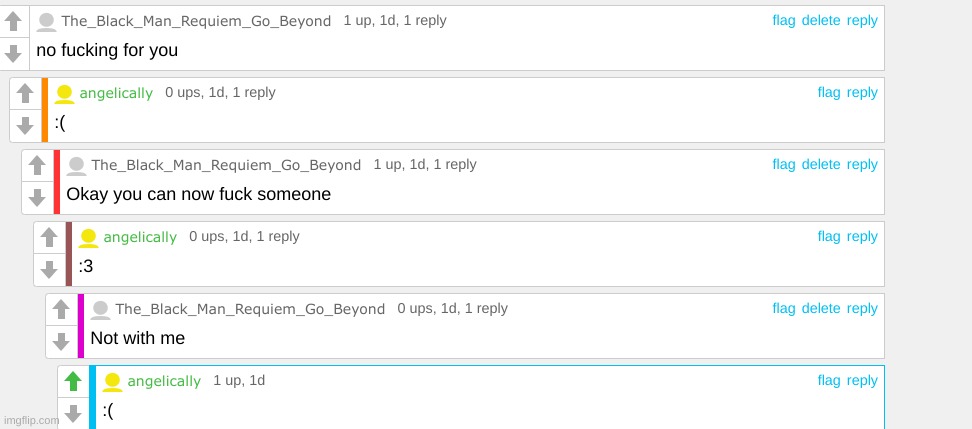Screen dimensions: 972x429
Task: Downvote the ":3" comment
Action: pyautogui.click(x=49, y=268)
